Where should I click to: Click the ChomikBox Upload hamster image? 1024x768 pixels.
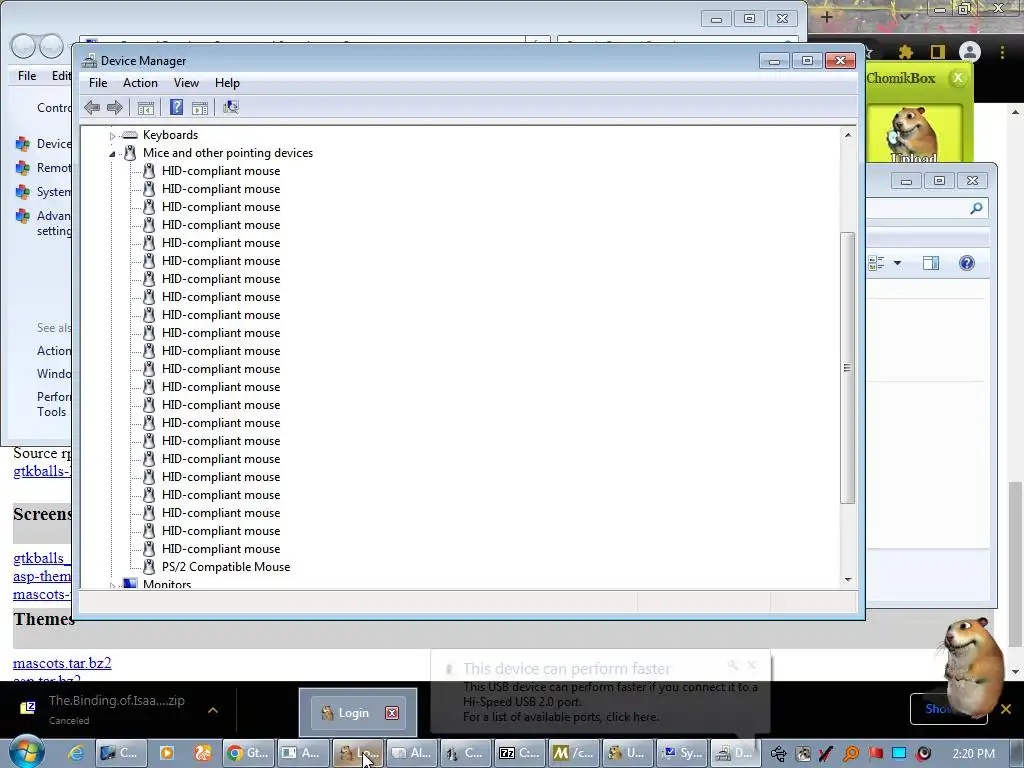(x=914, y=135)
